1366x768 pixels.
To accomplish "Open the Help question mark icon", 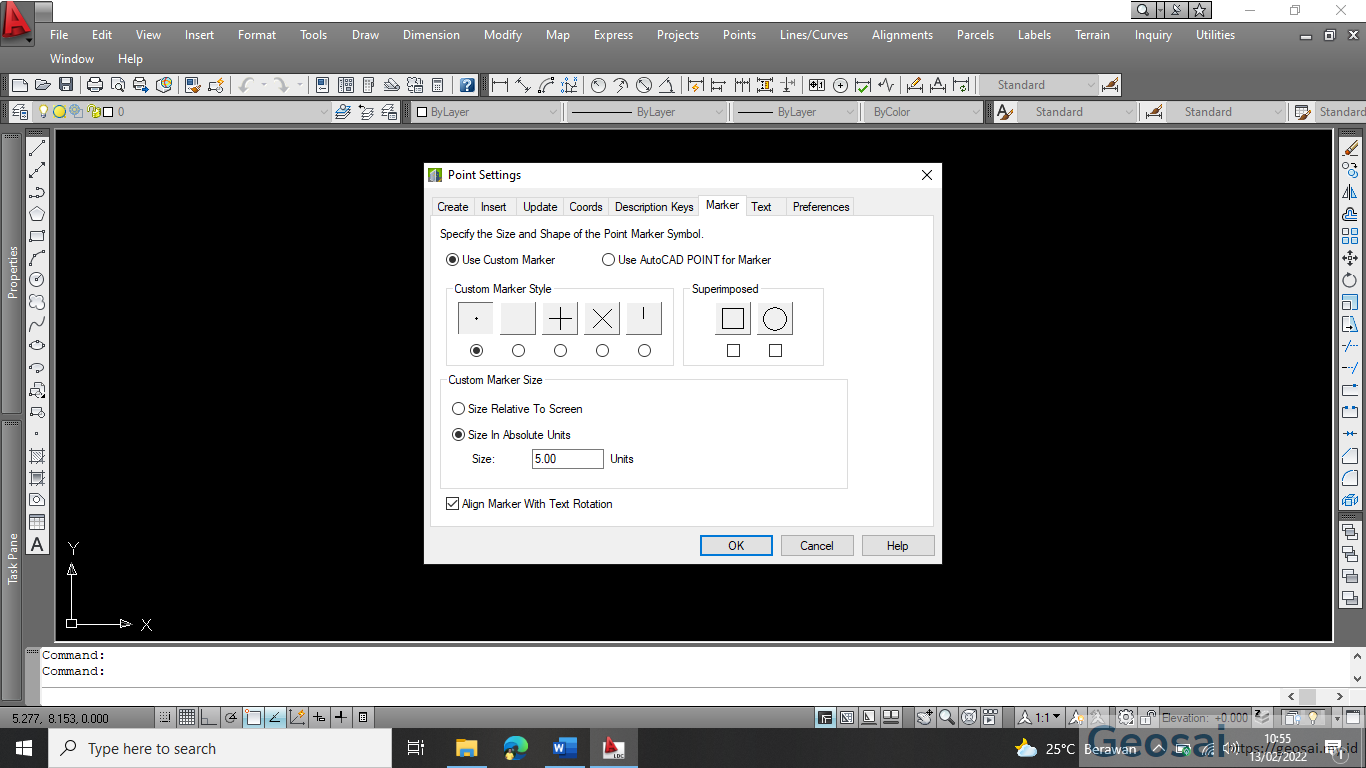I will click(x=467, y=85).
